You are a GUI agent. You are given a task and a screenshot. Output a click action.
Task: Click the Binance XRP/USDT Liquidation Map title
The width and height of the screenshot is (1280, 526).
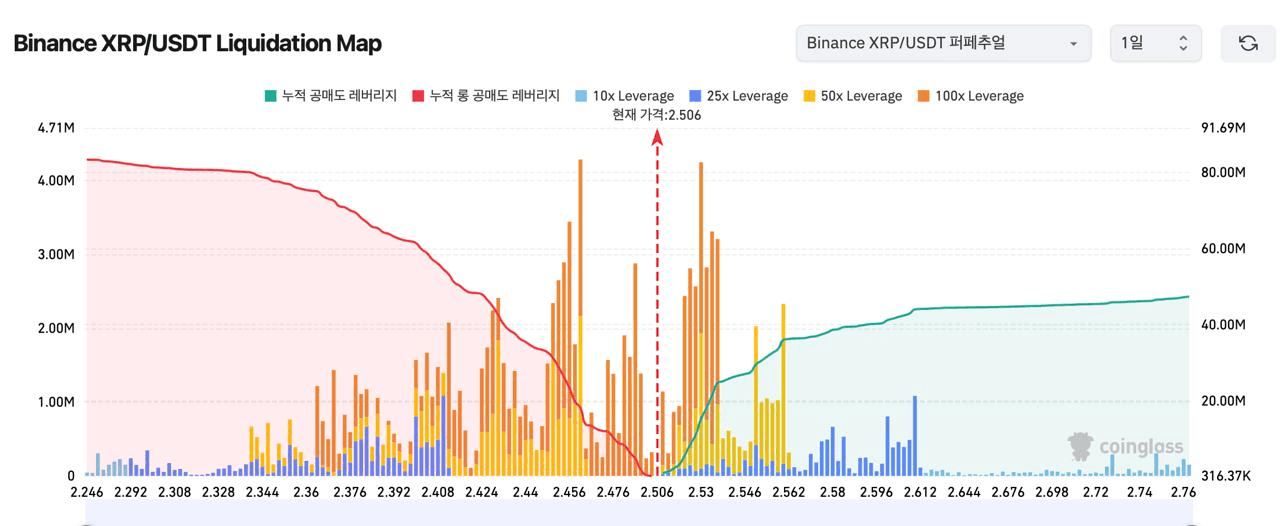click(197, 44)
